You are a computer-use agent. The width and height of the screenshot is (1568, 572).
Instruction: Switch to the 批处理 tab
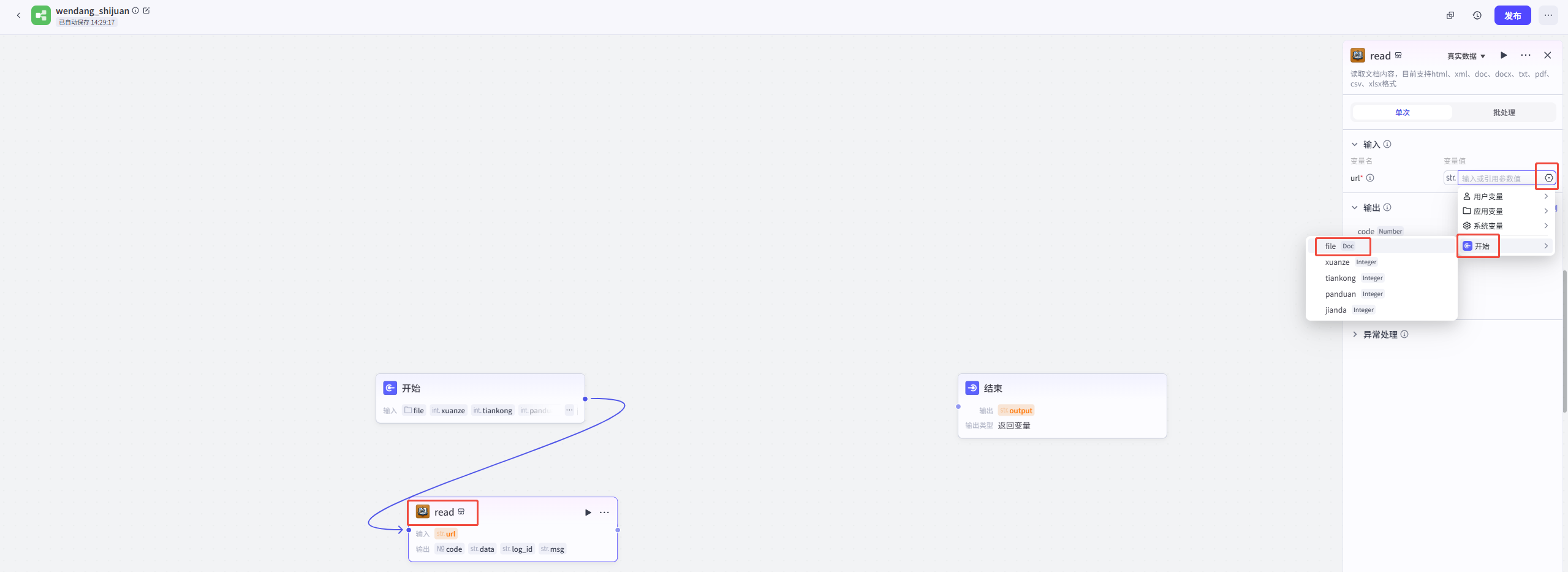coord(1504,112)
